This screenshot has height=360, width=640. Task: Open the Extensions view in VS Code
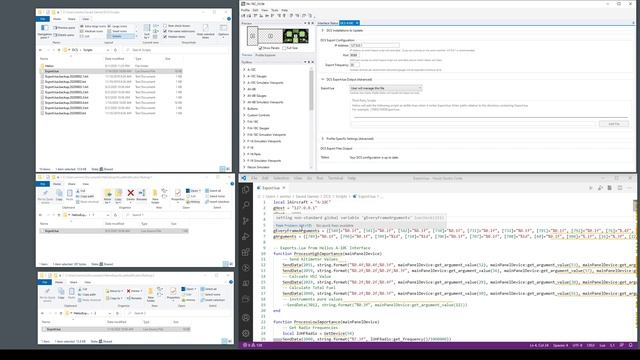pos(246,252)
